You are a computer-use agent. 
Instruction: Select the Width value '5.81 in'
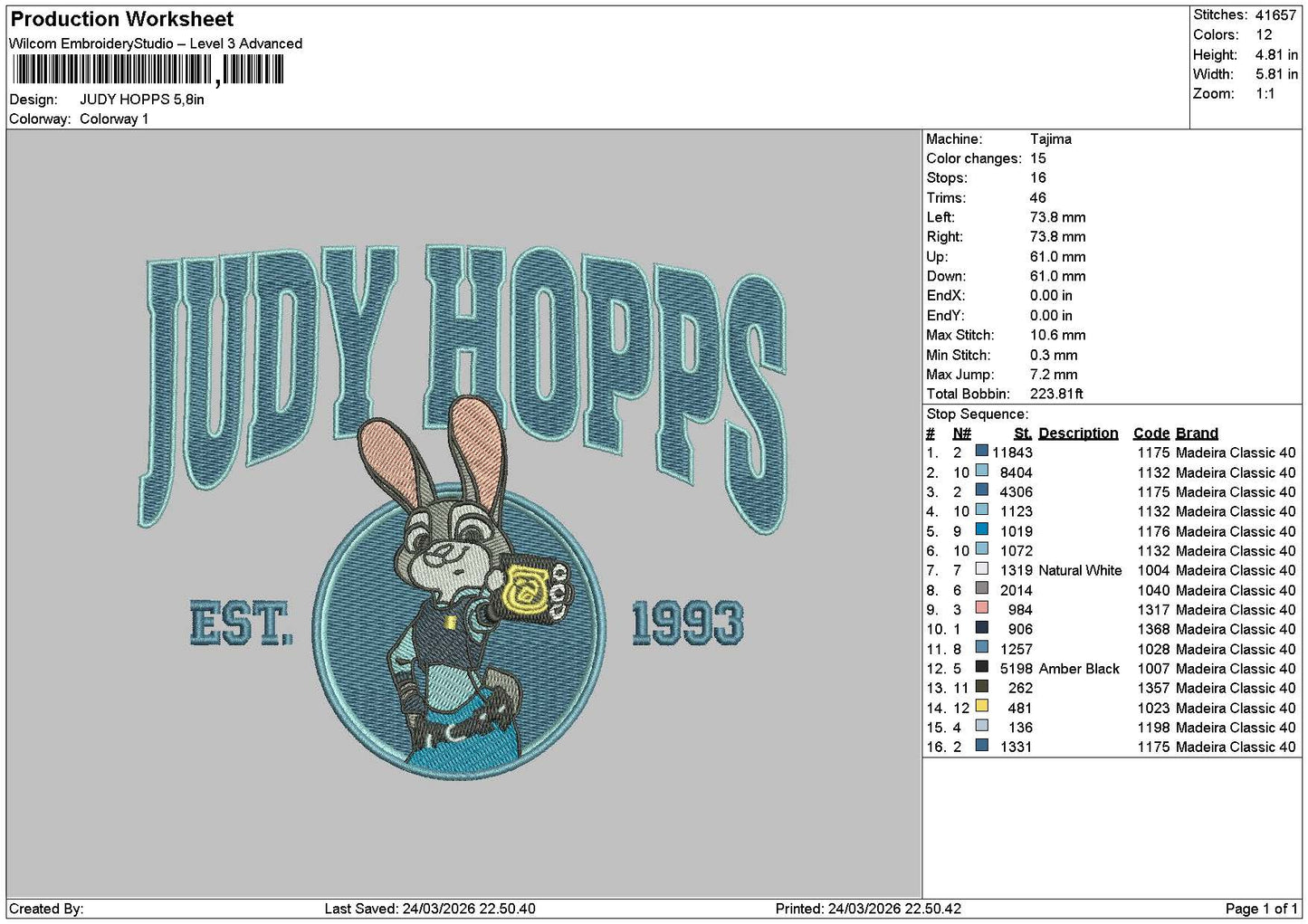pyautogui.click(x=1276, y=74)
